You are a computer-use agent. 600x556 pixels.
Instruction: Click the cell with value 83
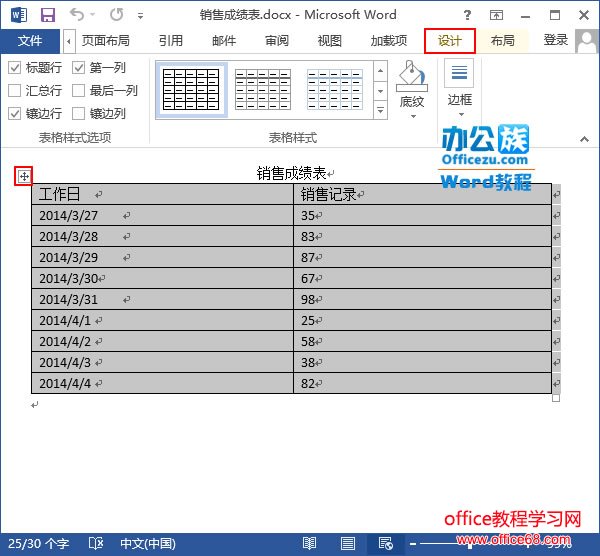coord(422,236)
